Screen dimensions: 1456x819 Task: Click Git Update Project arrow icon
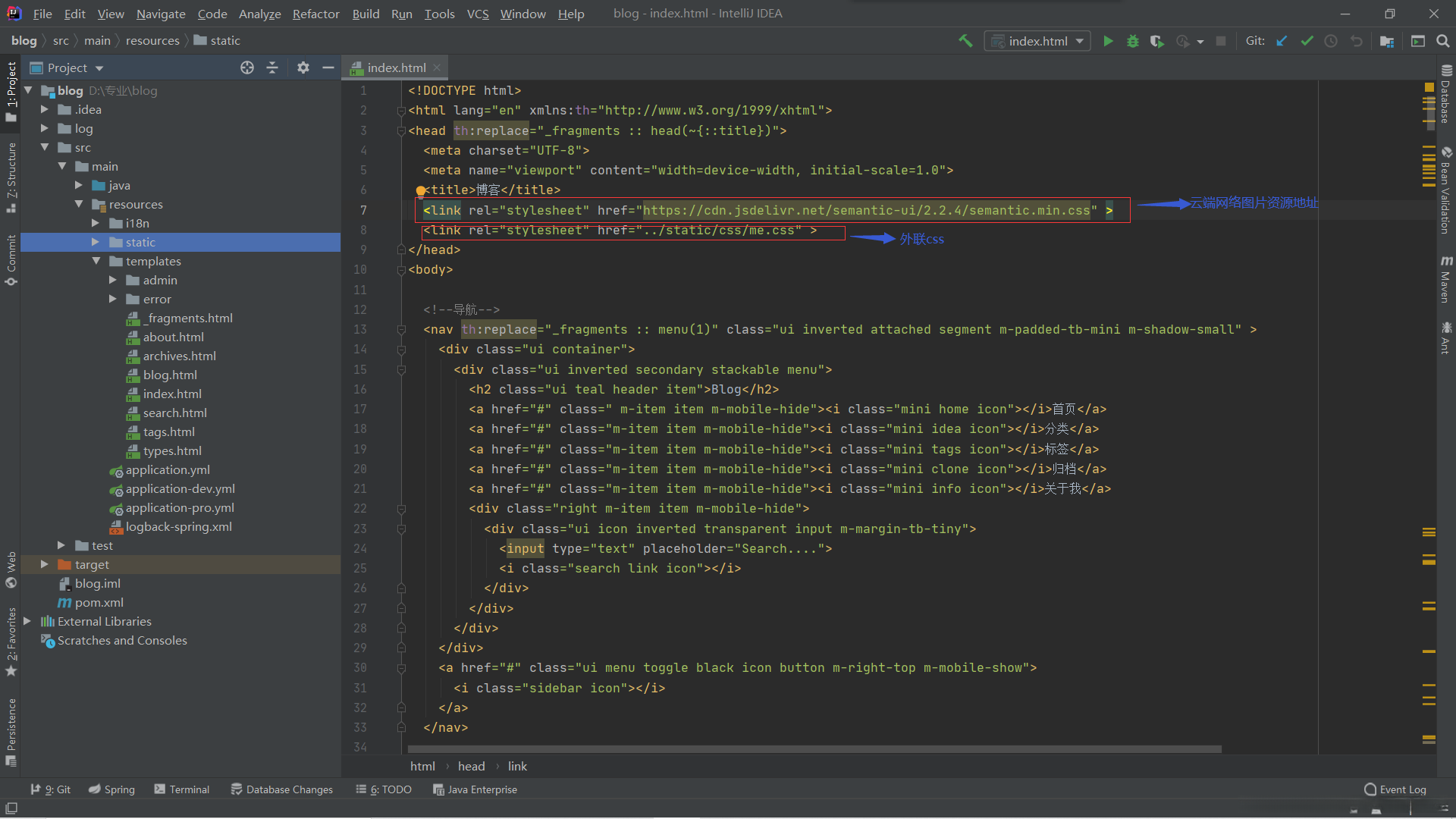1282,41
